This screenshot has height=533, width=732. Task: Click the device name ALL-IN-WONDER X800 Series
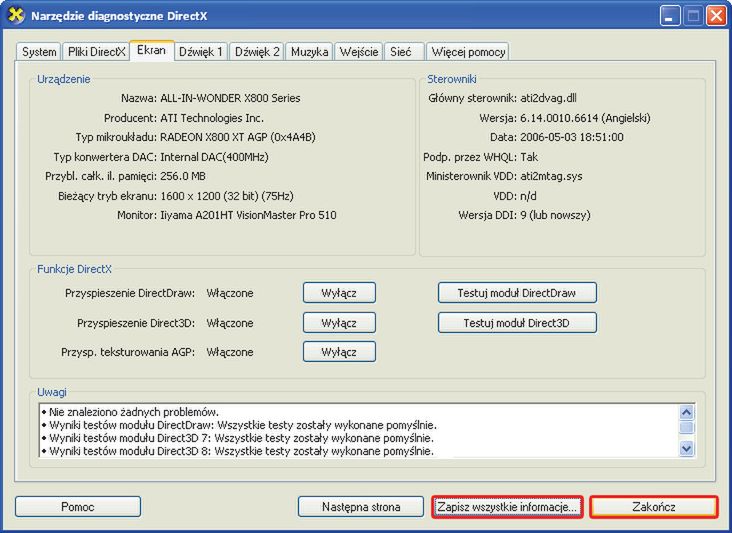[230, 98]
